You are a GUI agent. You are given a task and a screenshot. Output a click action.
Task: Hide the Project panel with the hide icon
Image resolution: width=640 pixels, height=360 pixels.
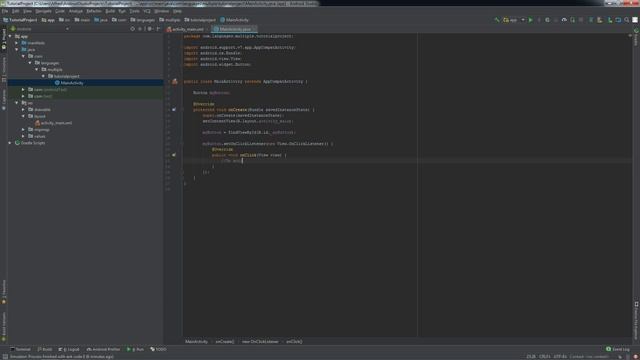[x=158, y=29]
